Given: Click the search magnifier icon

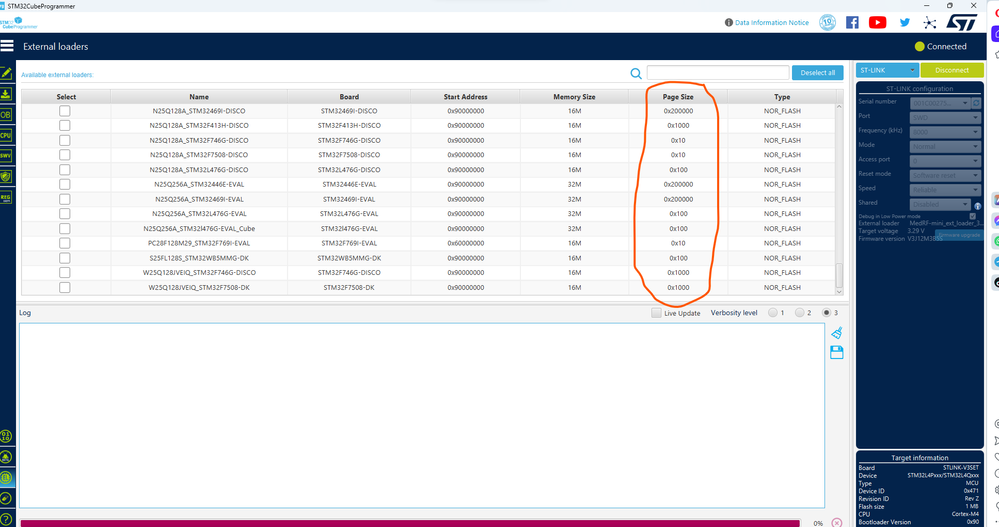Looking at the screenshot, I should coord(636,73).
